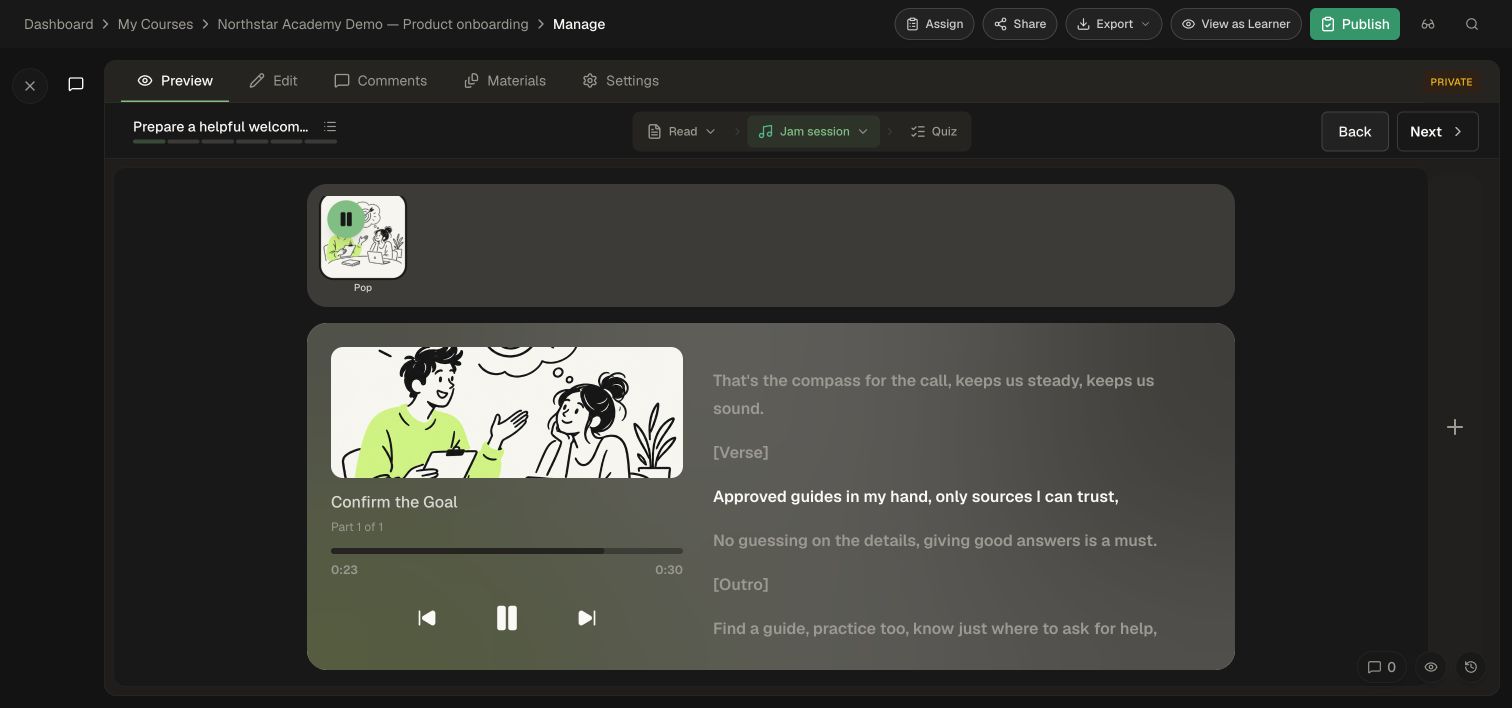The height and width of the screenshot is (708, 1512).
Task: Click the Manage breadcrumb
Action: 579,24
